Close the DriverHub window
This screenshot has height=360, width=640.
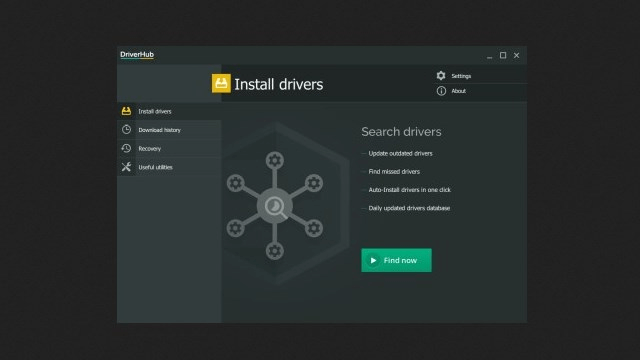click(x=516, y=55)
